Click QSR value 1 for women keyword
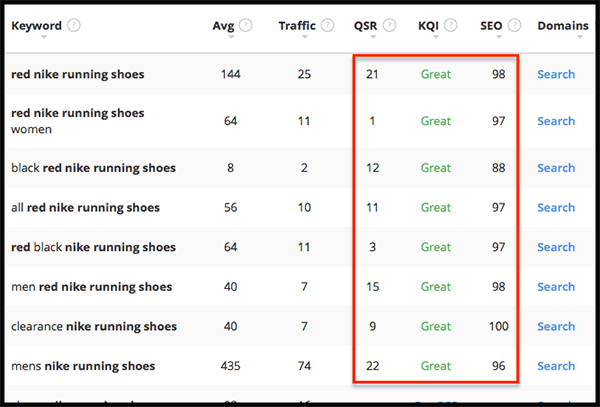This screenshot has height=407, width=600. click(x=372, y=121)
